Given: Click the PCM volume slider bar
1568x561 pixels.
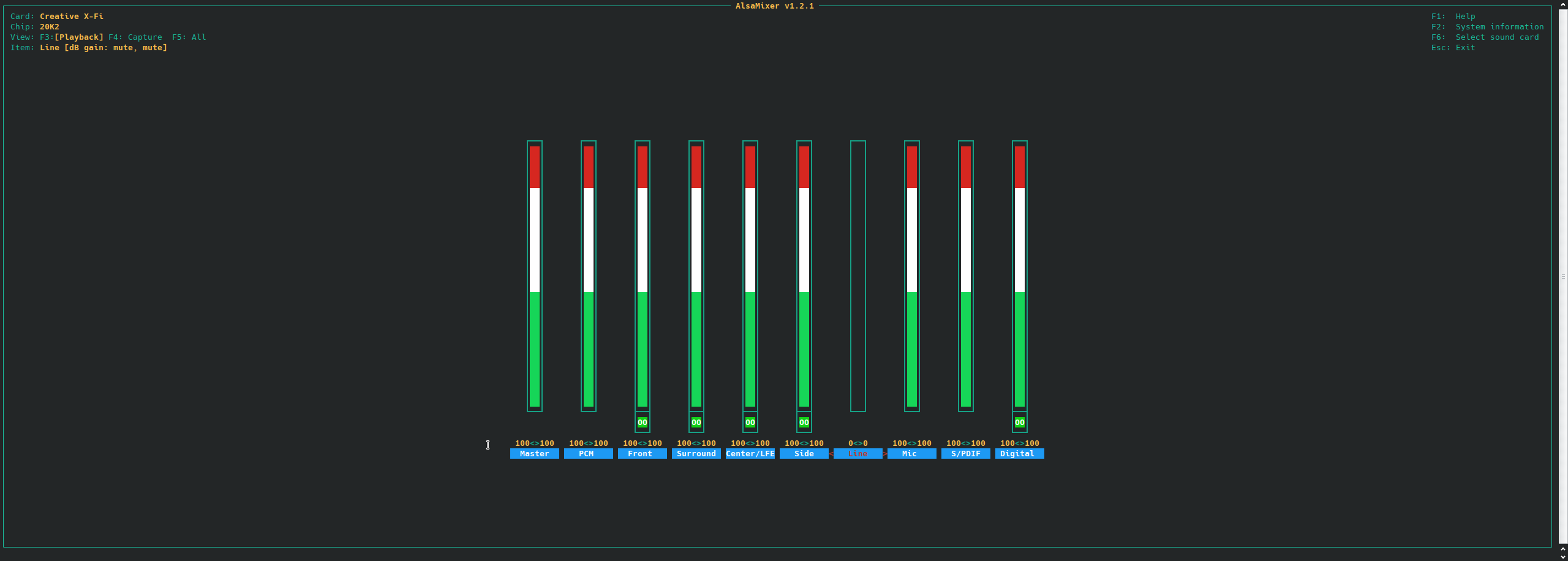Looking at the screenshot, I should 588,276.
